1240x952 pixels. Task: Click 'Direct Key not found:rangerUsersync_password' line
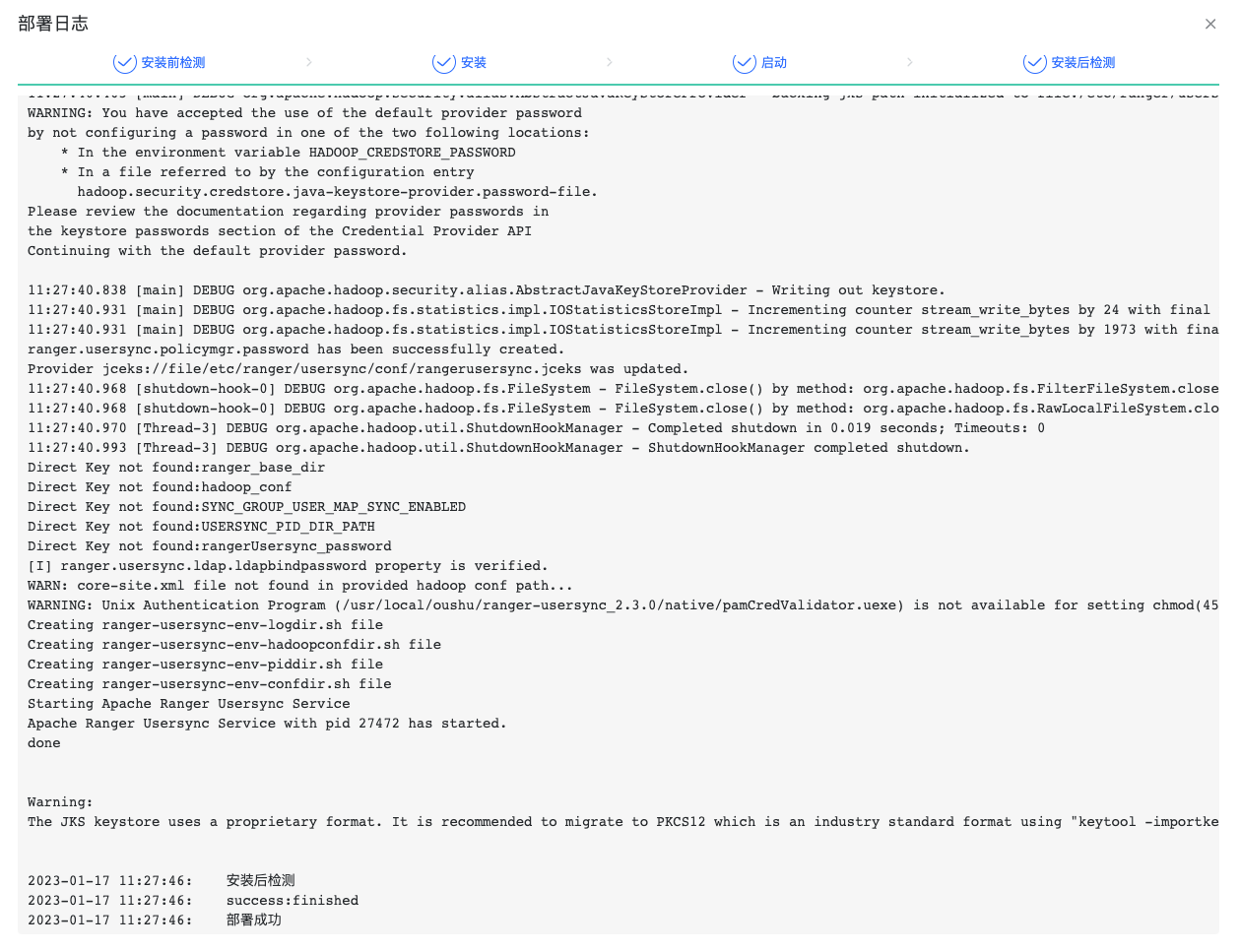(210, 546)
